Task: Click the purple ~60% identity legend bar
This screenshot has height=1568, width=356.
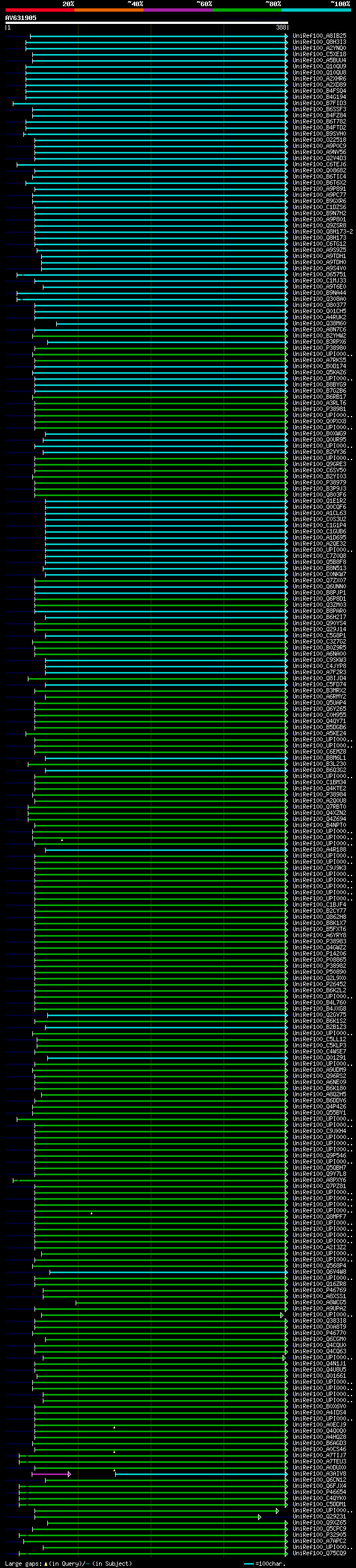Action: [x=179, y=10]
